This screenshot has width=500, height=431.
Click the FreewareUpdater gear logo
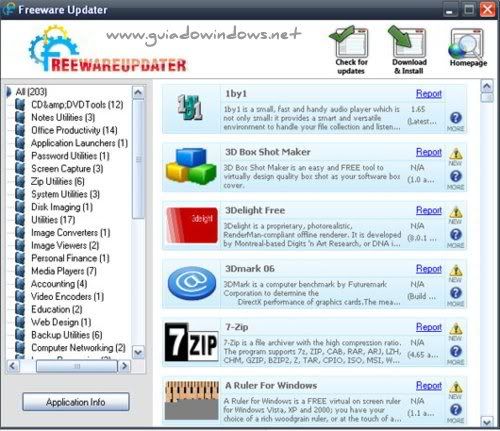pyautogui.click(x=53, y=48)
